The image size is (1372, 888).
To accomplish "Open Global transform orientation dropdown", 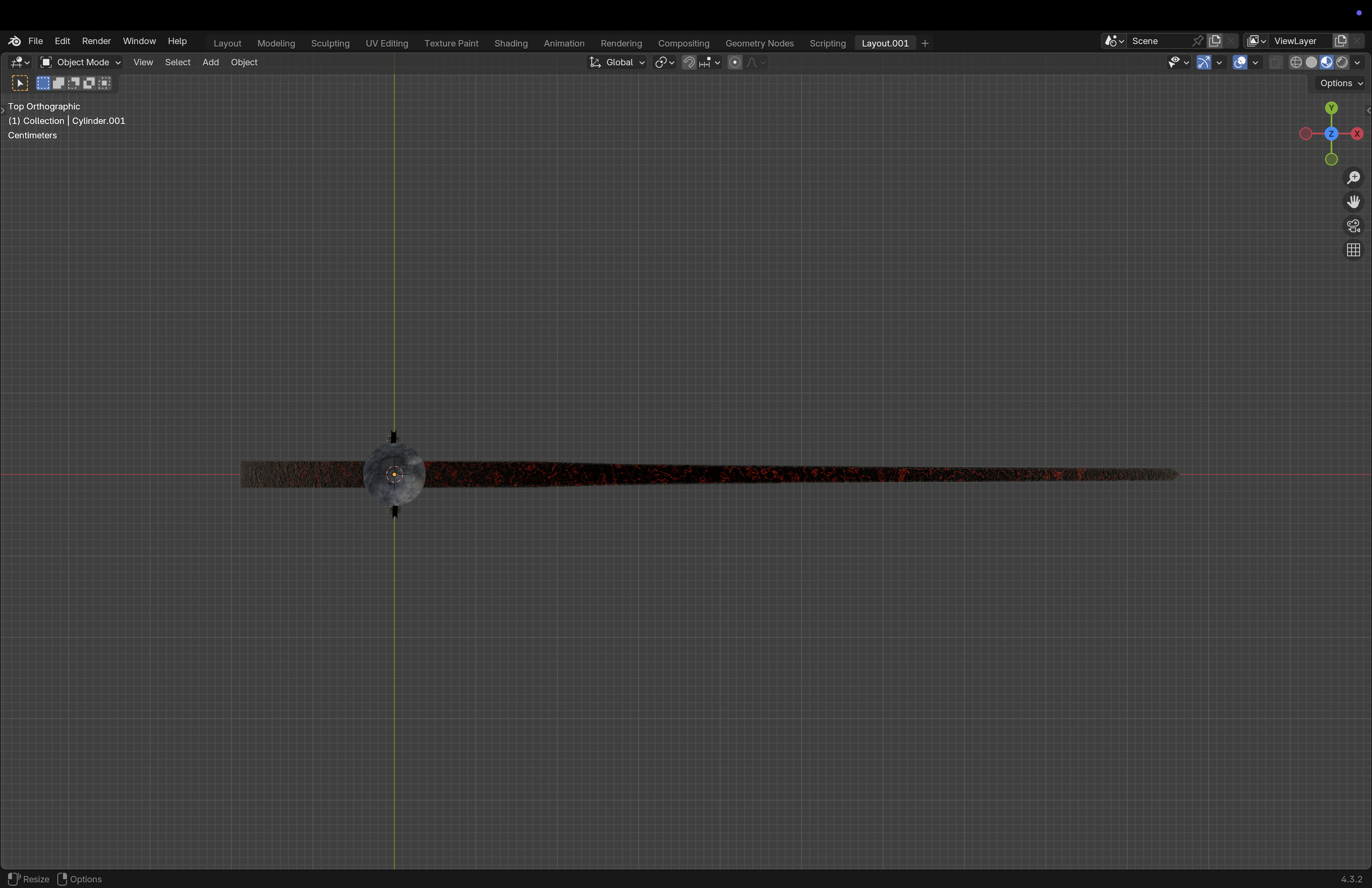I will (x=617, y=62).
